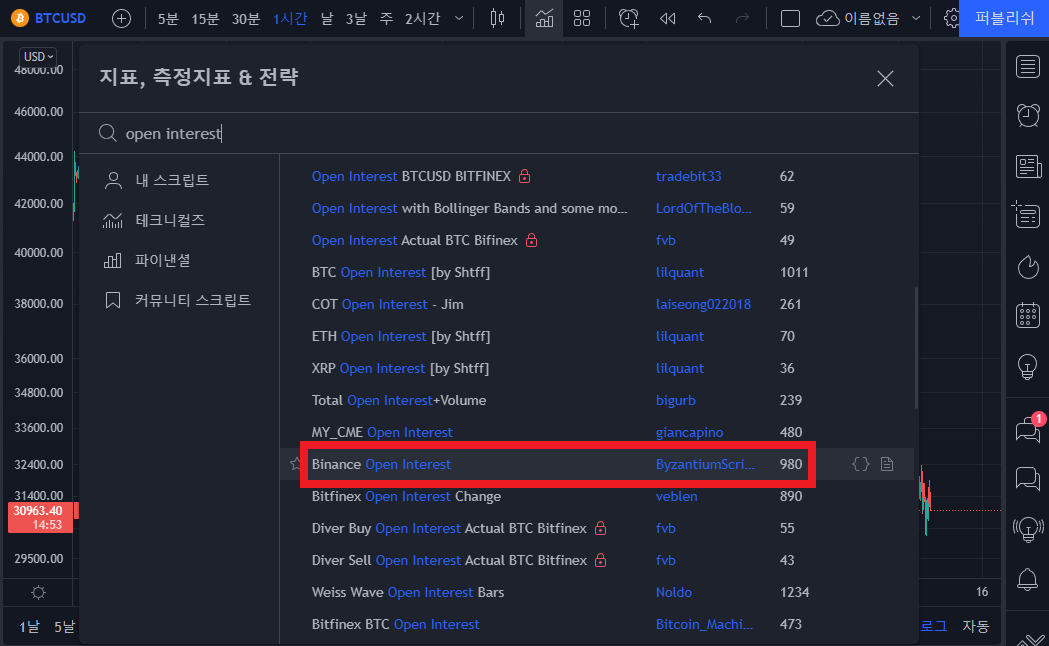Close the indicators dialog
The width and height of the screenshot is (1049, 646).
(x=885, y=78)
